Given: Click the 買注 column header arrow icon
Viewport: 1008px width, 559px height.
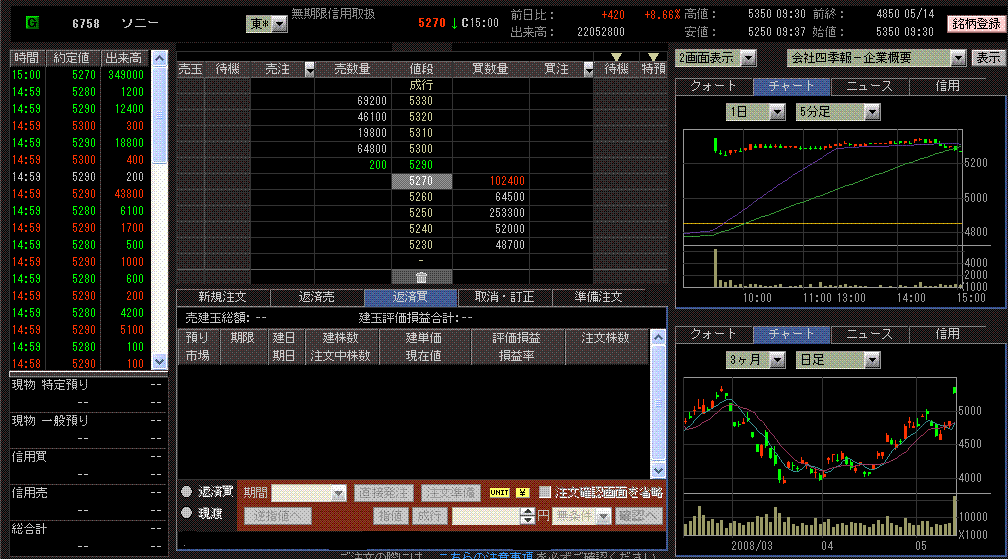Looking at the screenshot, I should 586,69.
